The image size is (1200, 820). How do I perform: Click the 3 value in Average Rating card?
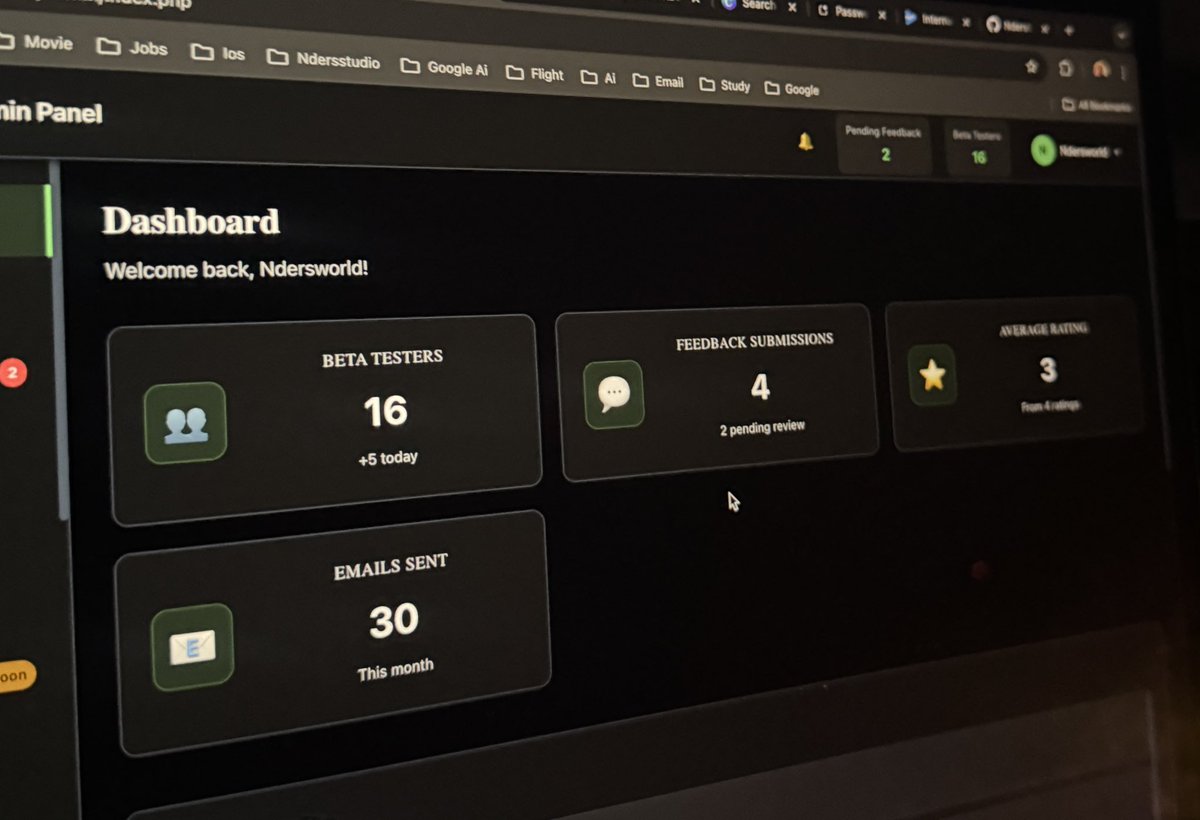[x=1047, y=370]
